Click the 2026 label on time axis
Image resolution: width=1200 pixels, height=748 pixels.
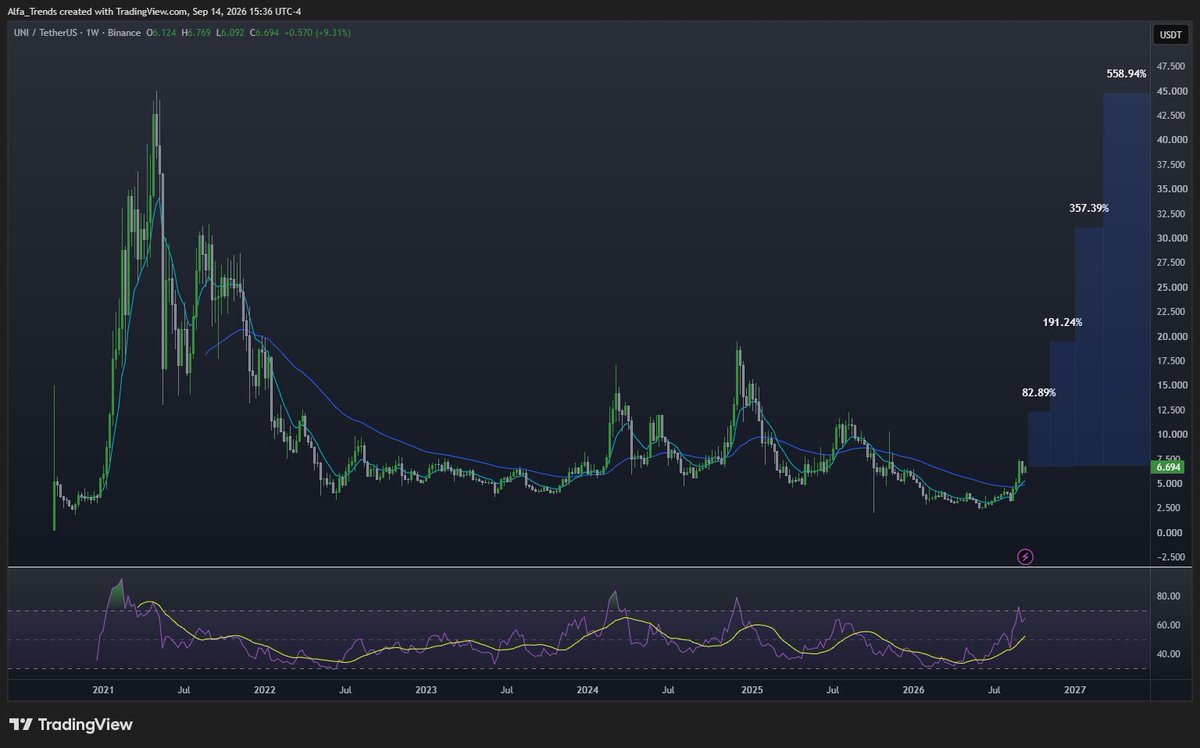click(x=913, y=690)
